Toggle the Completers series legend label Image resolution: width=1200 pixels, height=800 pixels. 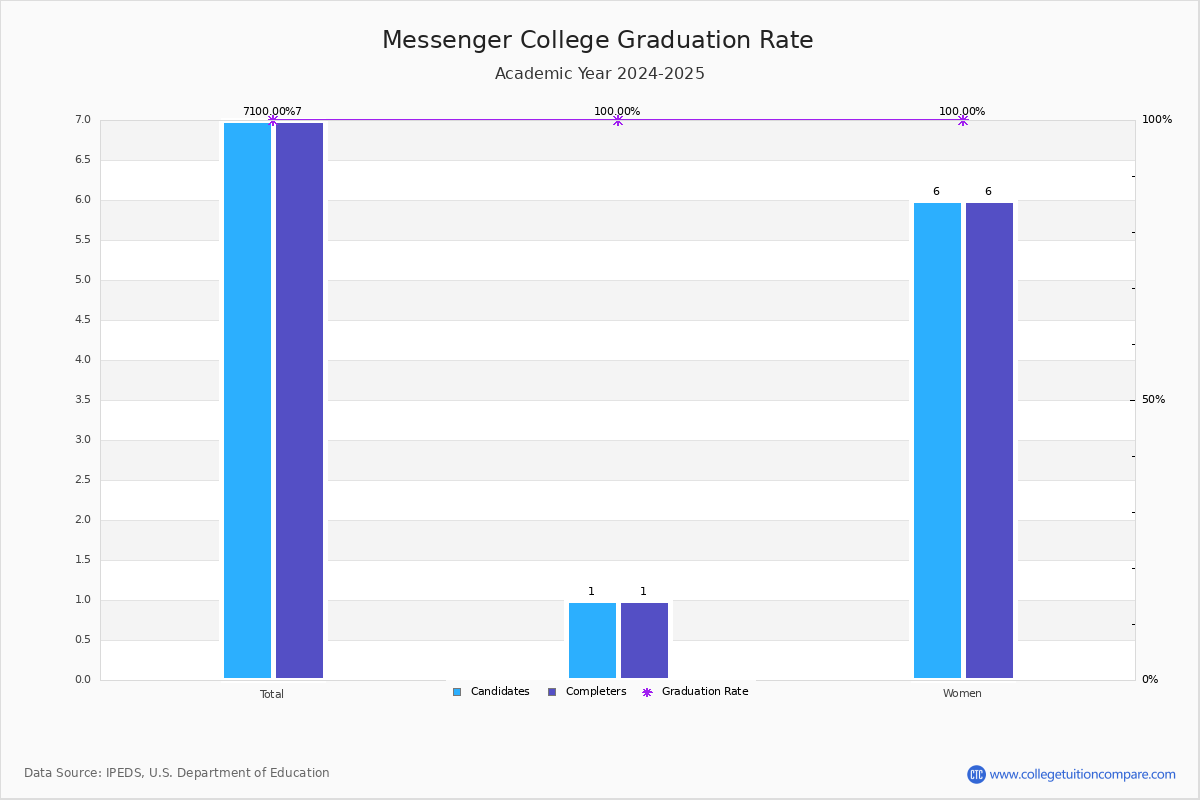(596, 692)
